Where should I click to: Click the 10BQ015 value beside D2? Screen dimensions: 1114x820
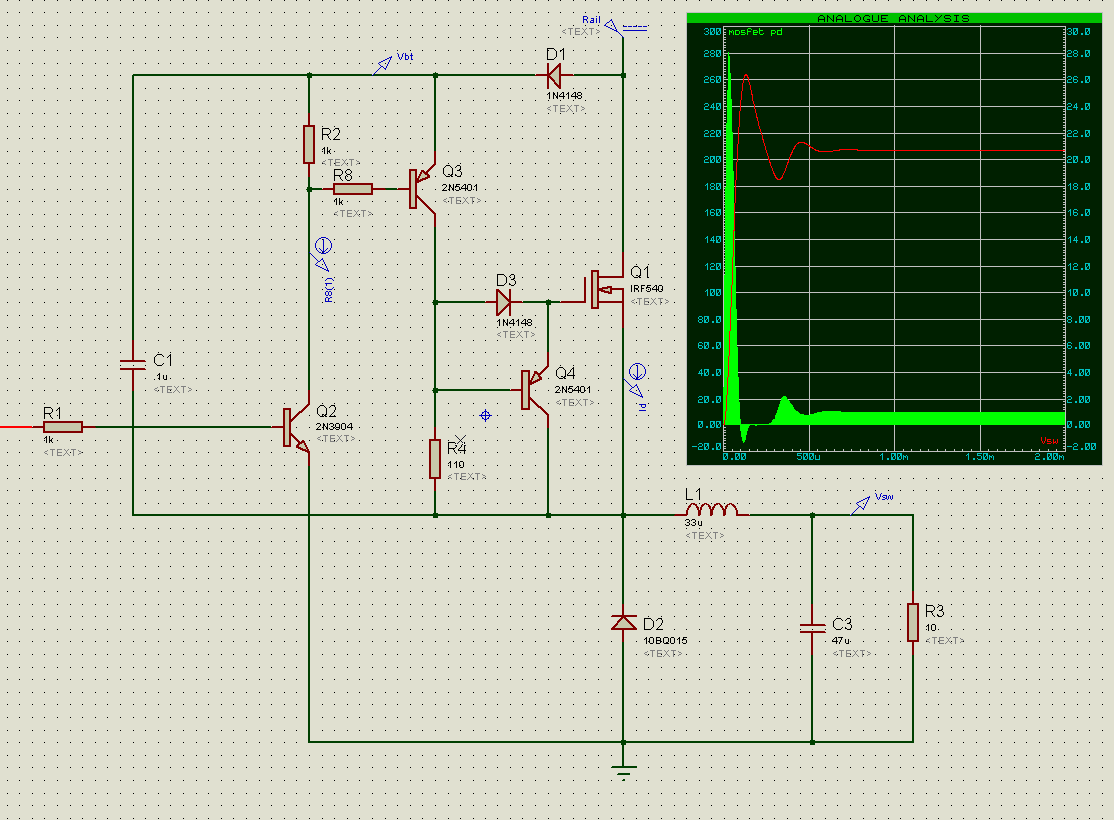(x=665, y=640)
